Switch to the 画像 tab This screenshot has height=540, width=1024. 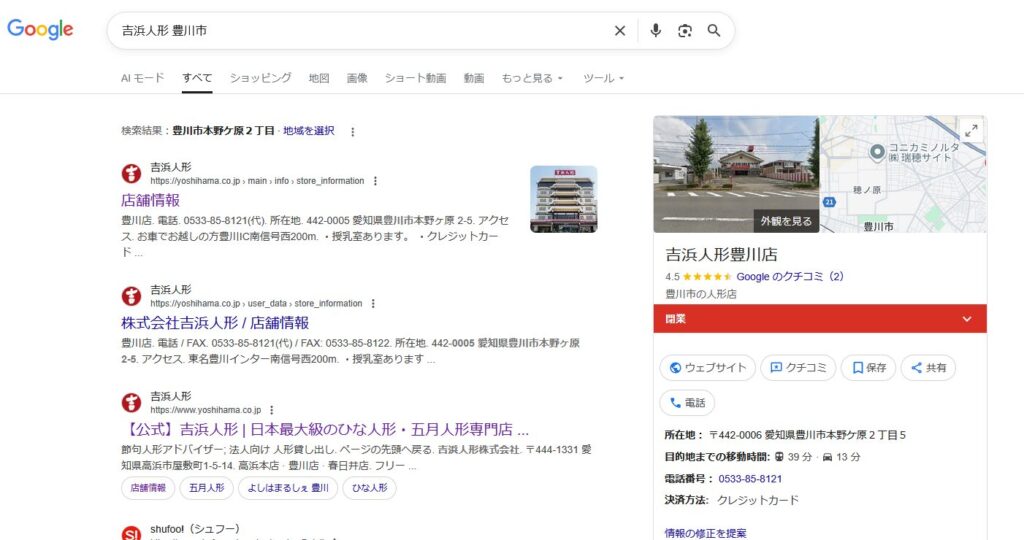pyautogui.click(x=357, y=78)
